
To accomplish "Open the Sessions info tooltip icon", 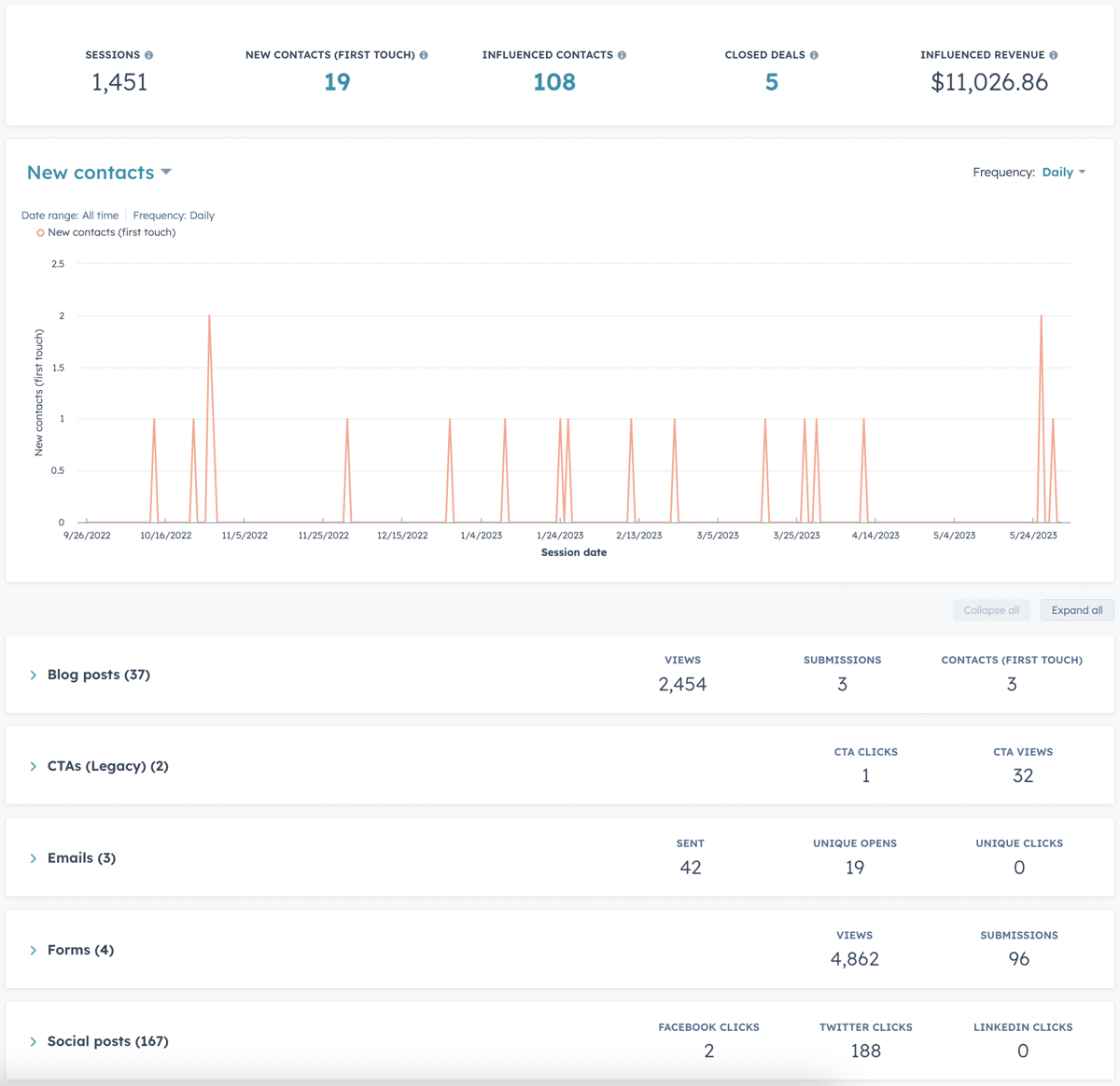I will click(150, 54).
